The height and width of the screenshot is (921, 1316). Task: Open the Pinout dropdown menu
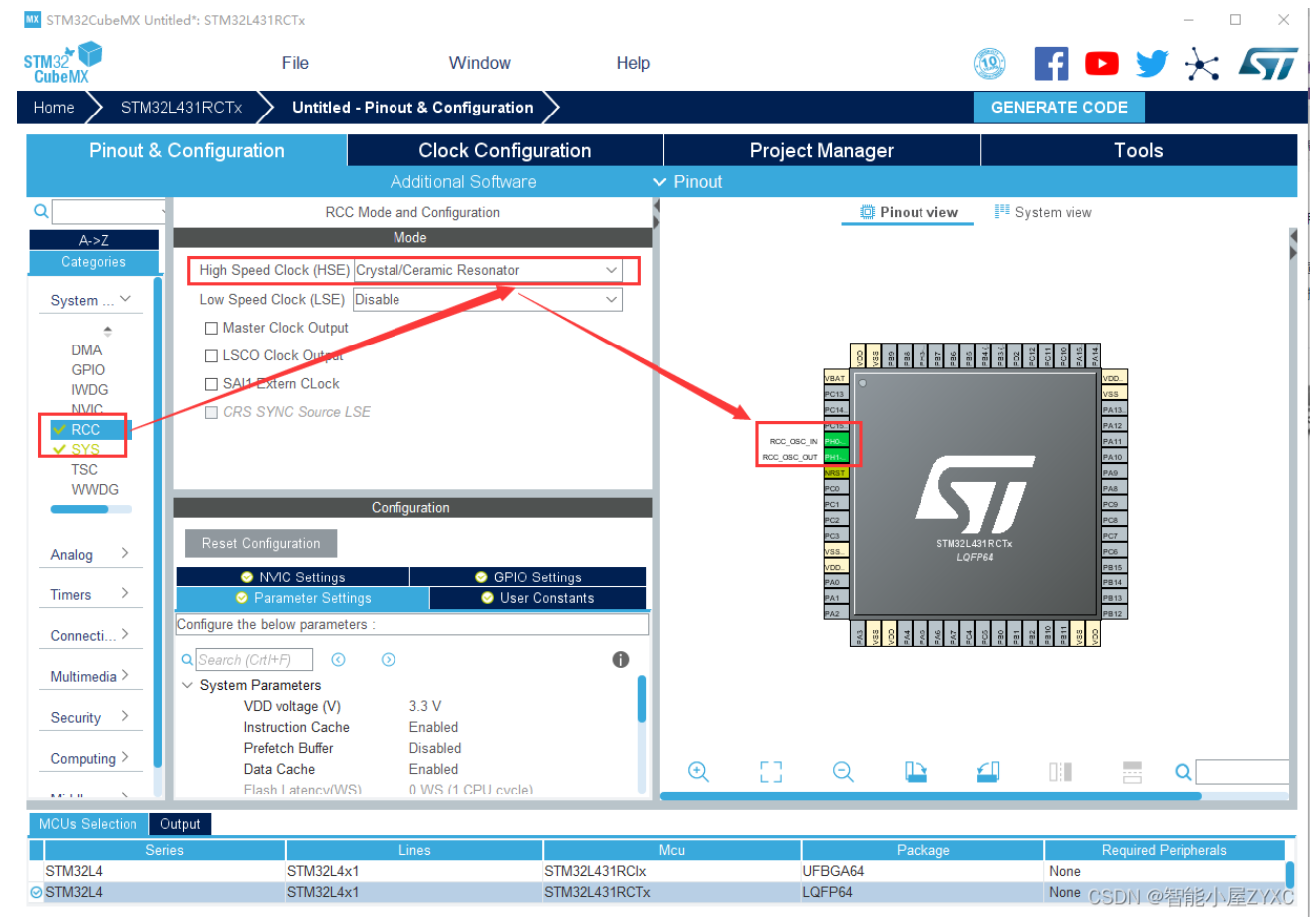point(687,182)
